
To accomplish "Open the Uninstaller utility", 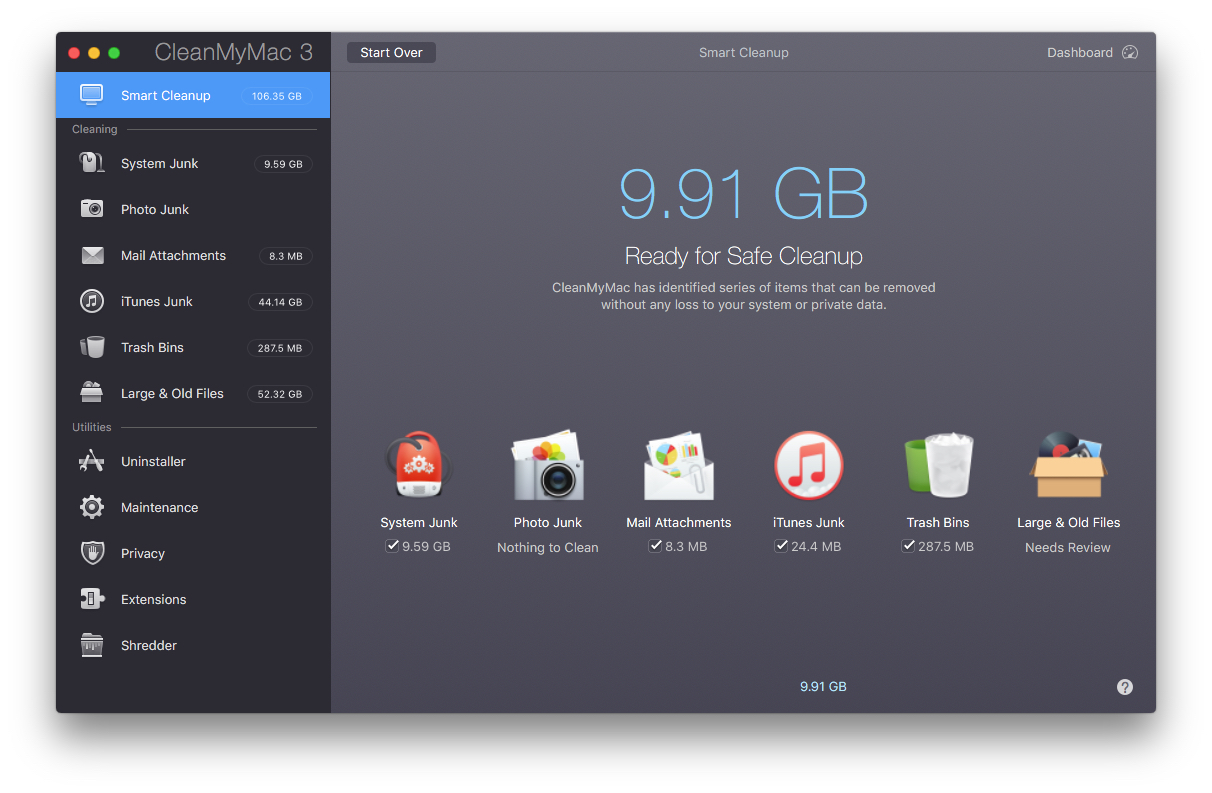I will (x=193, y=461).
